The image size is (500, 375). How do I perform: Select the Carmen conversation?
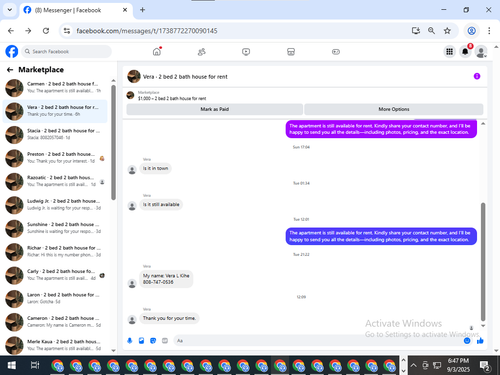[55, 87]
